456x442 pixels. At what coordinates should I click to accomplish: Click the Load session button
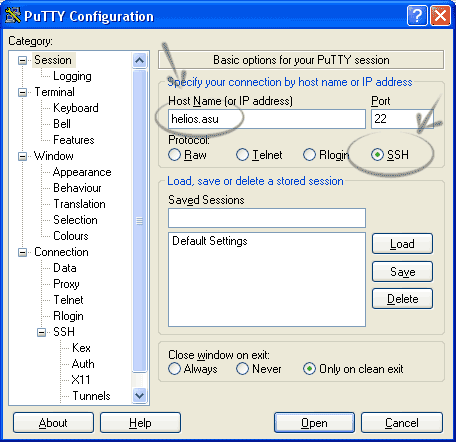(x=402, y=244)
